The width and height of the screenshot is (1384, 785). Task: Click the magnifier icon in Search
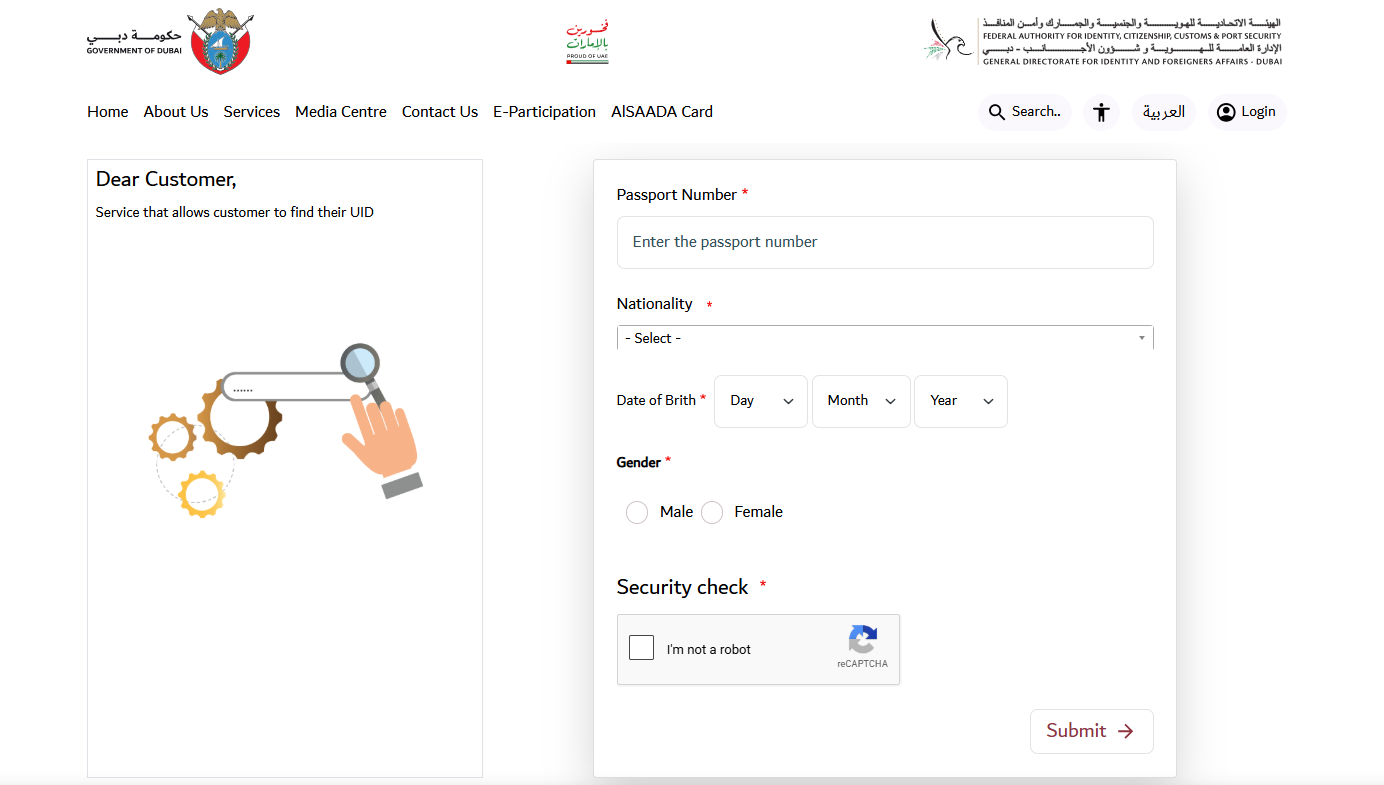pyautogui.click(x=997, y=112)
